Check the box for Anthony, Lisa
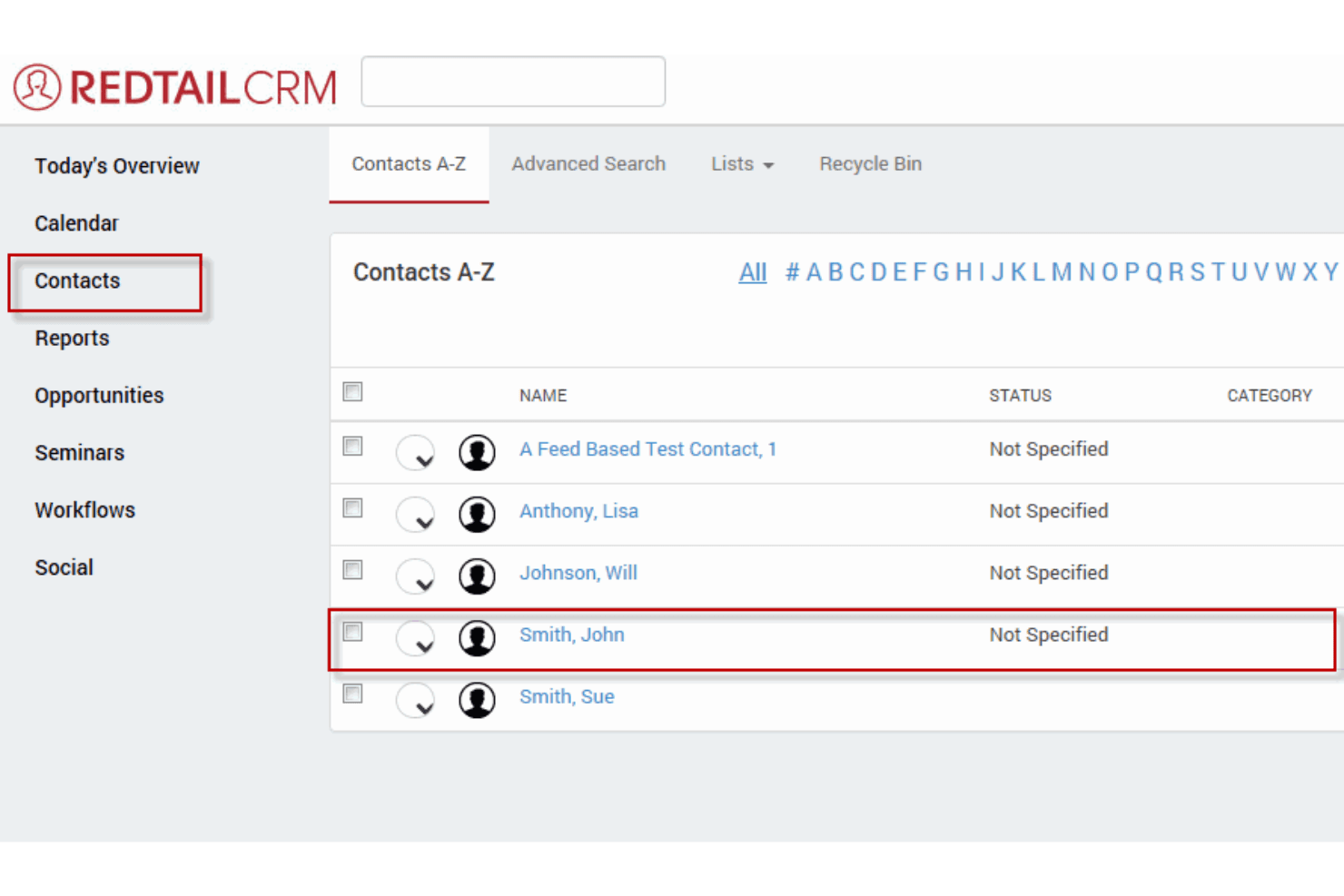The height and width of the screenshot is (896, 1344). (352, 507)
